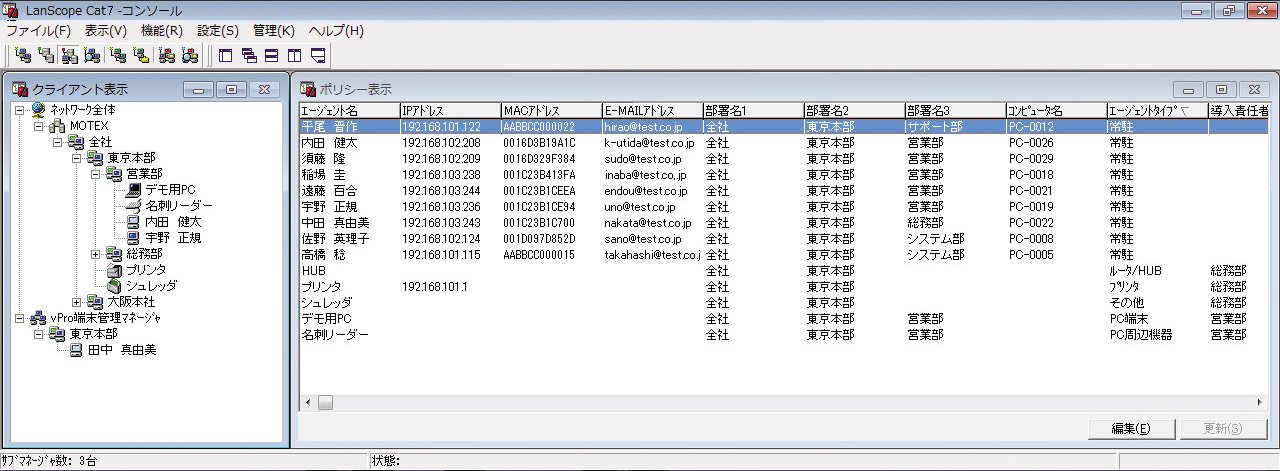Open the 管理(K) menu
The image size is (1280, 471).
[x=274, y=31]
